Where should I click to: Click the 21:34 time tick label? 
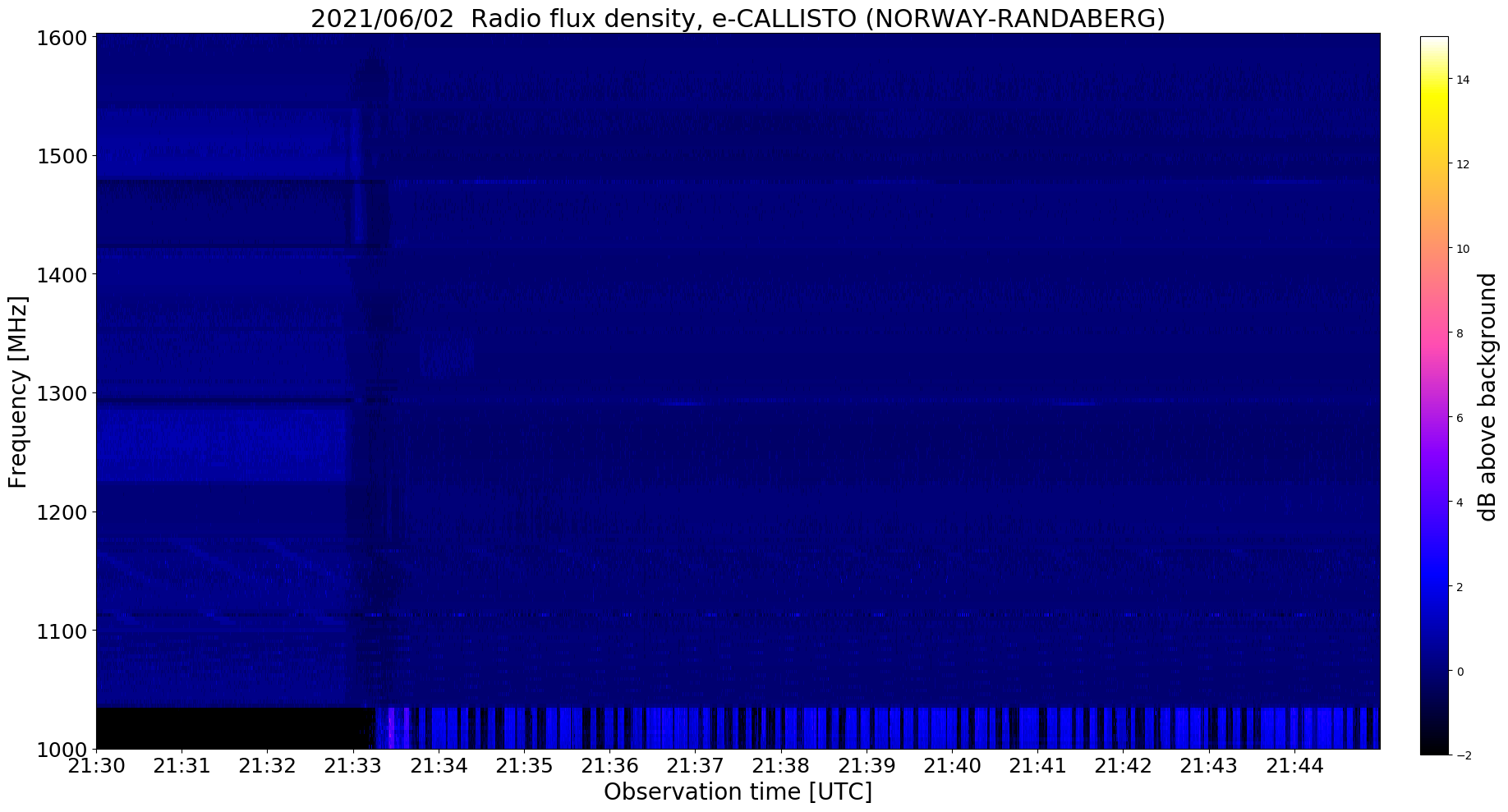coord(439,767)
